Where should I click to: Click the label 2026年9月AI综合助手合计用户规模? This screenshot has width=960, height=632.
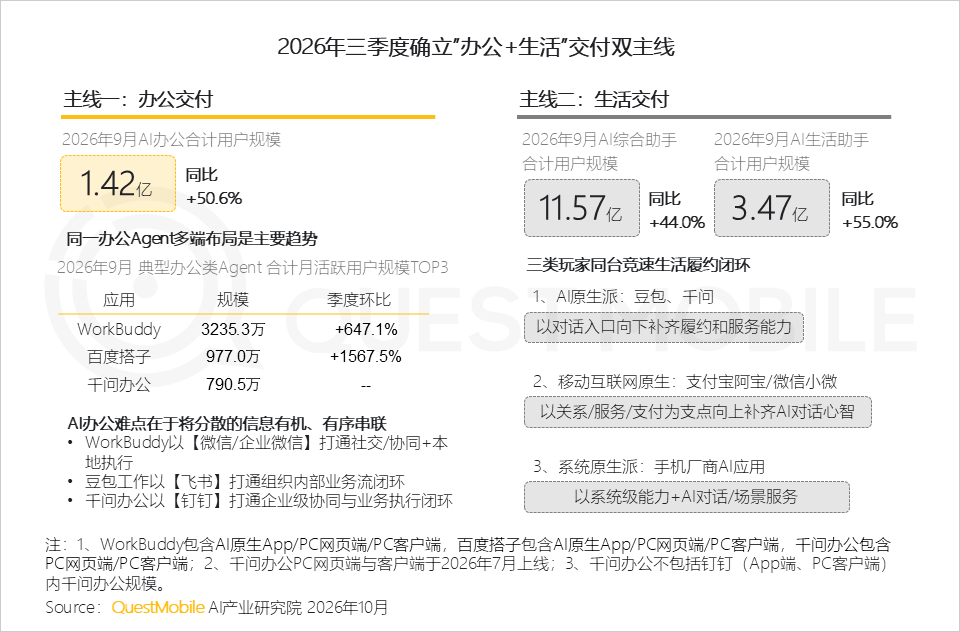[x=599, y=151]
